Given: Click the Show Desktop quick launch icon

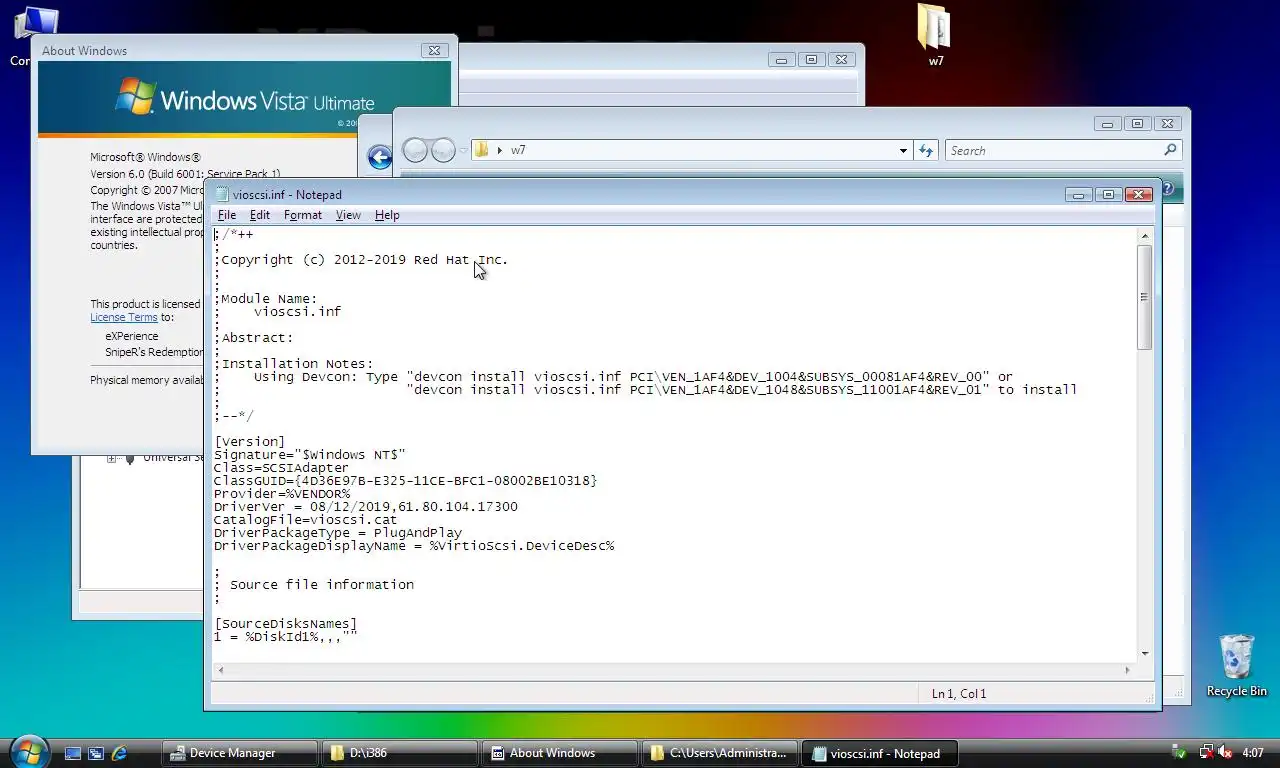Looking at the screenshot, I should click(x=73, y=753).
